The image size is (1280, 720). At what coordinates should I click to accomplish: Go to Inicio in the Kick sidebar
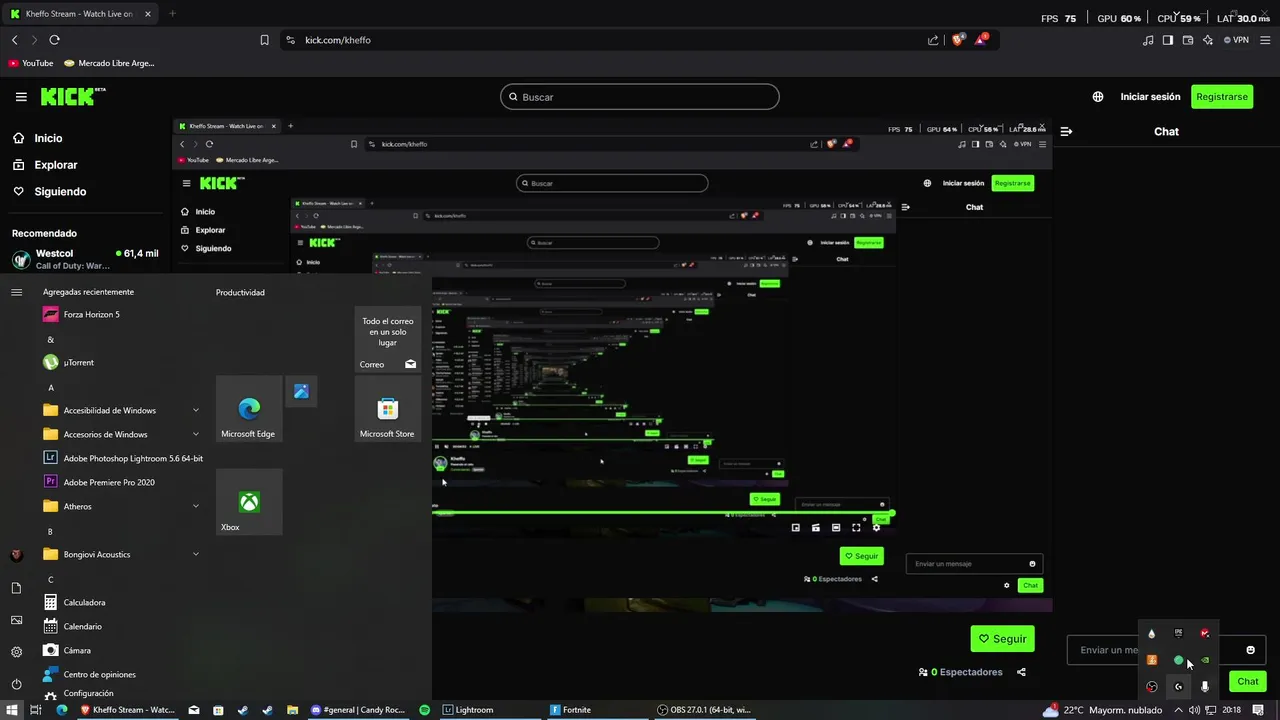pyautogui.click(x=37, y=138)
